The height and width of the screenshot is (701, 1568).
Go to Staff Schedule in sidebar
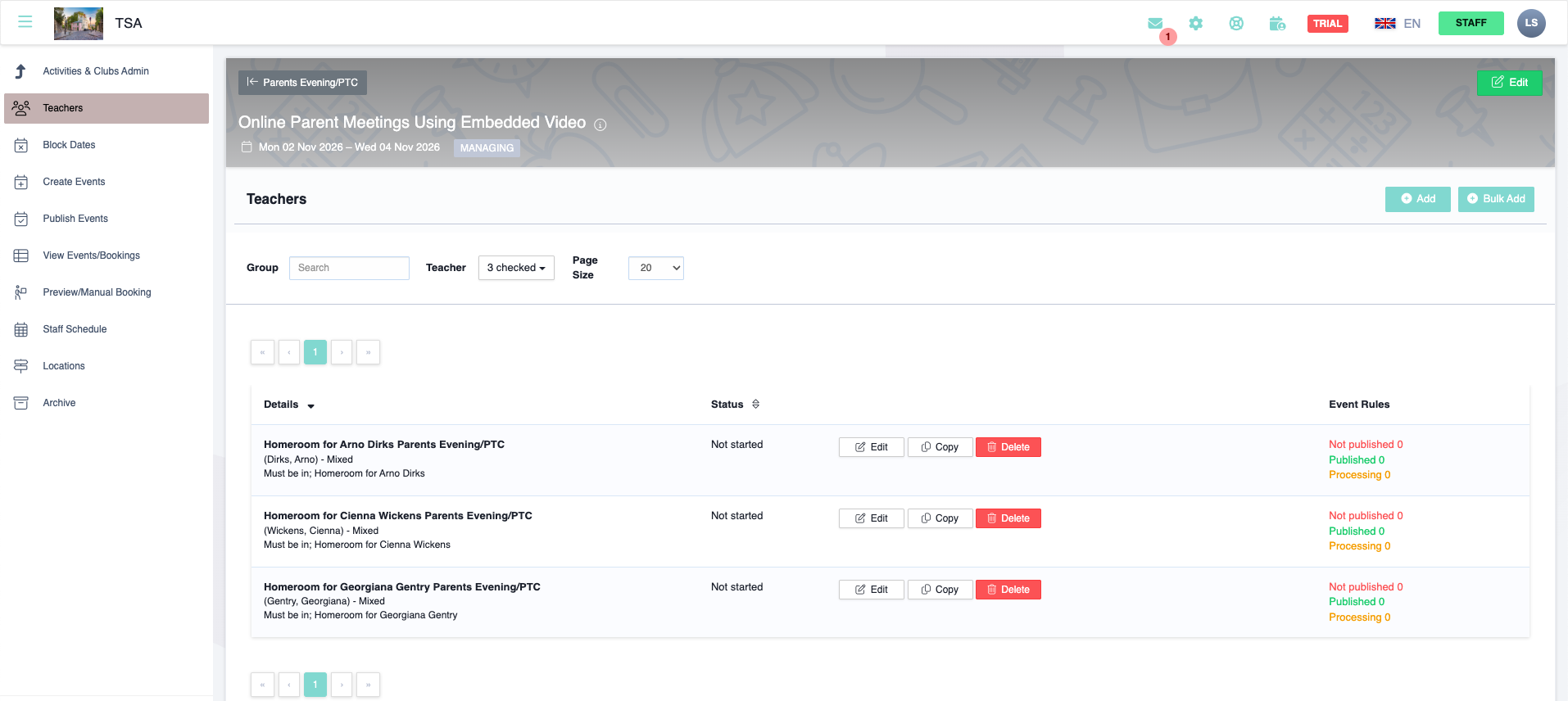(x=75, y=329)
